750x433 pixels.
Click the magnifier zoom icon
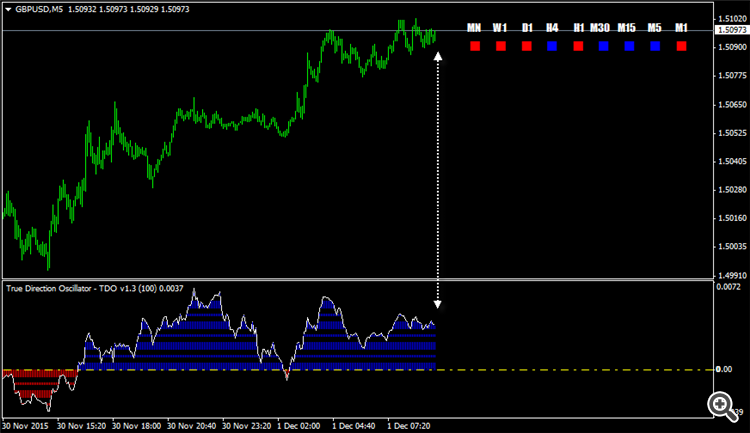pos(722,406)
